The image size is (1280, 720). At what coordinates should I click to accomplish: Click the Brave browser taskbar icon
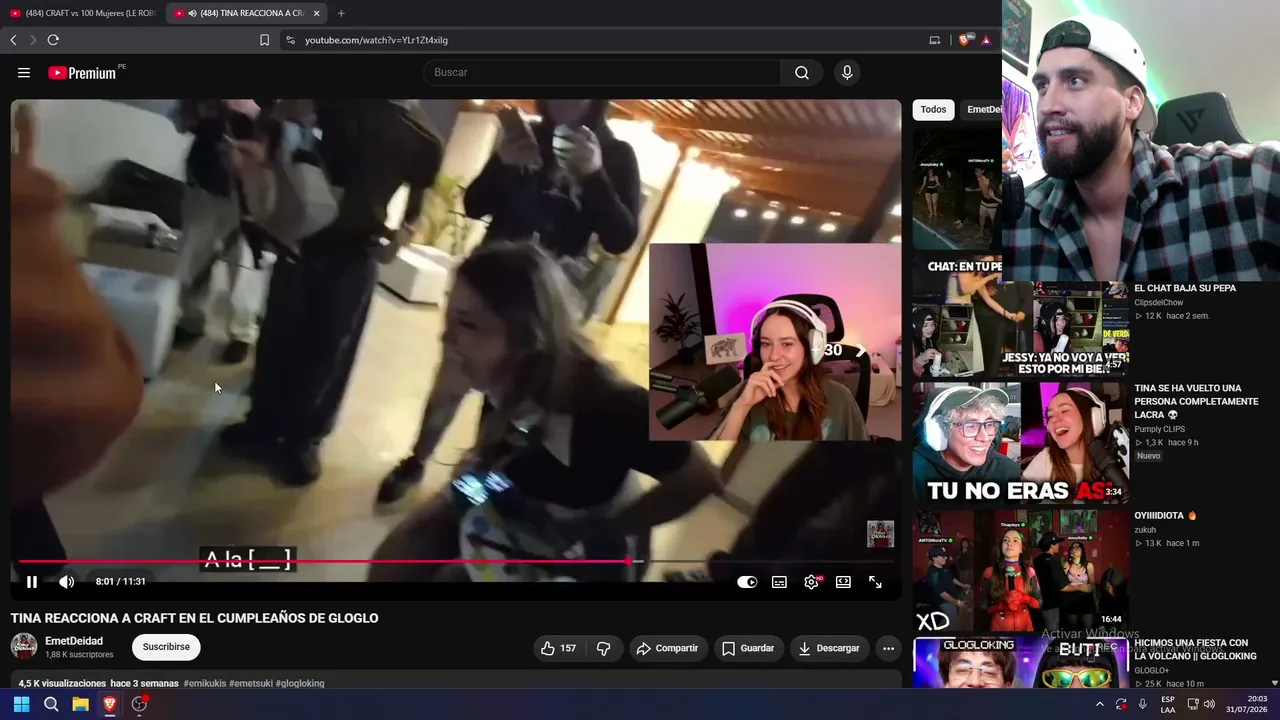(110, 704)
